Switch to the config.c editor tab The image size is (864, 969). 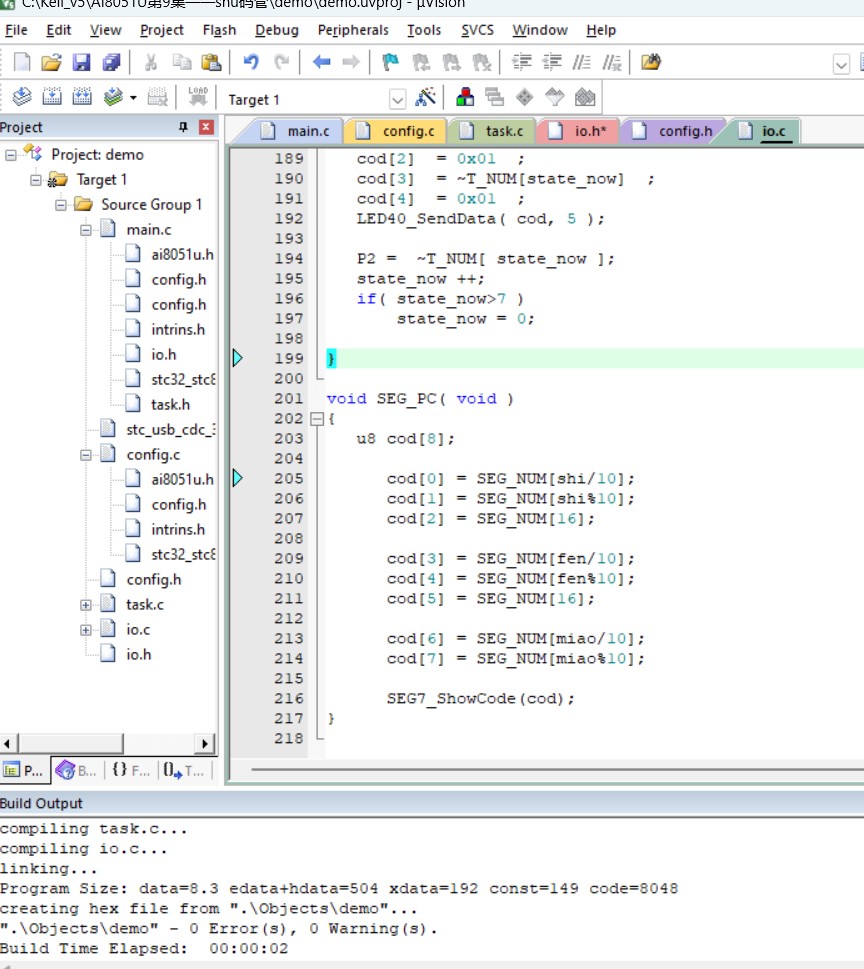[x=396, y=131]
